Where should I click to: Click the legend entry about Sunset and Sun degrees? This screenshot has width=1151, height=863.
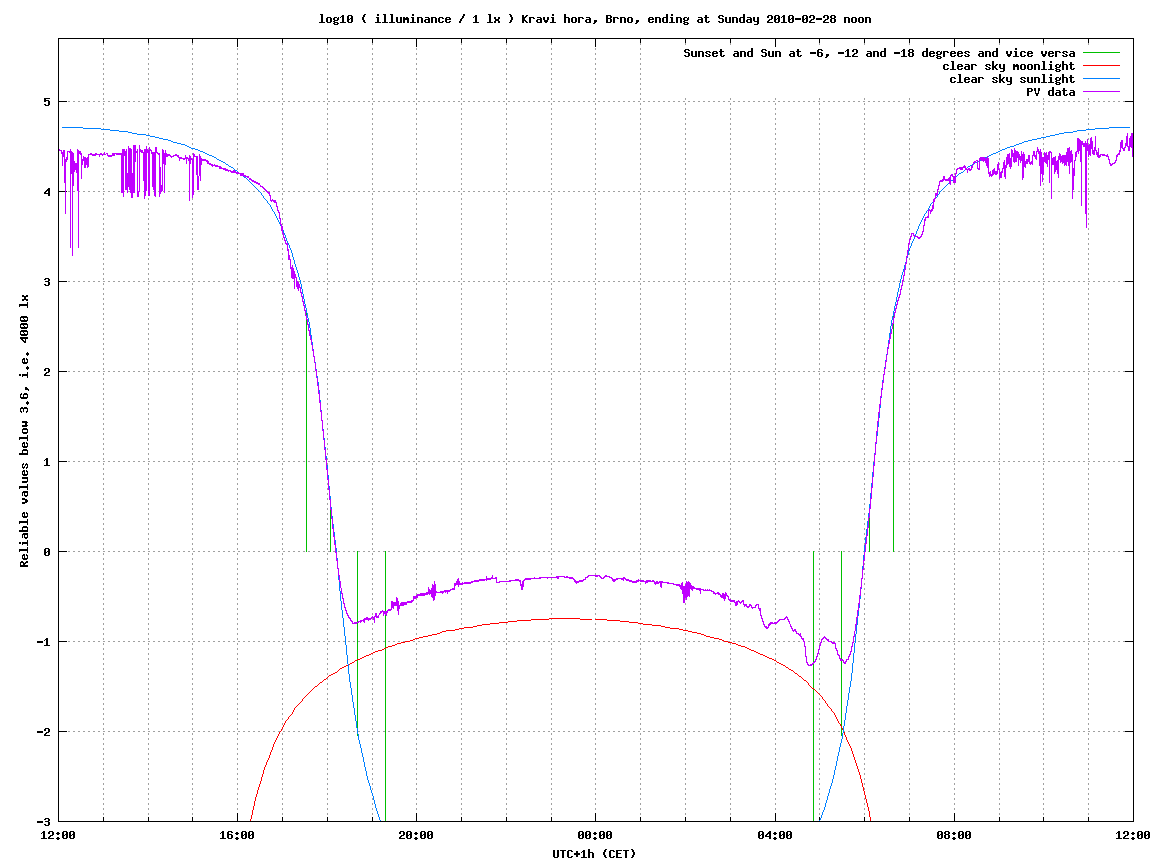(879, 54)
